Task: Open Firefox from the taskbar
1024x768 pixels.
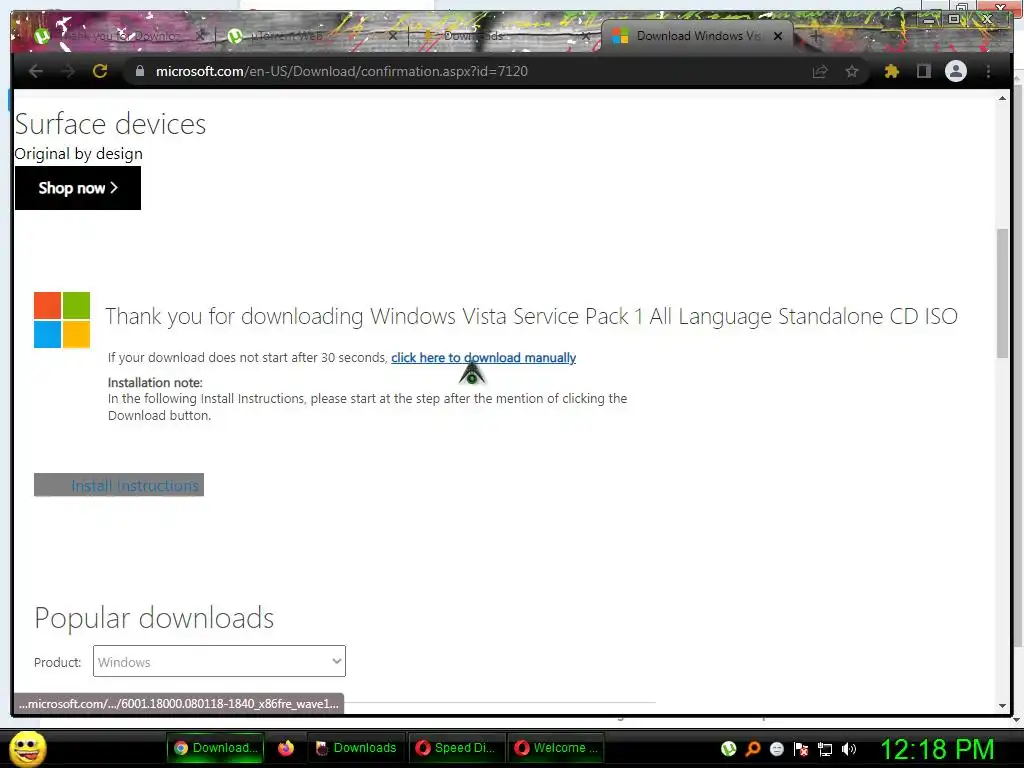Action: coord(286,748)
